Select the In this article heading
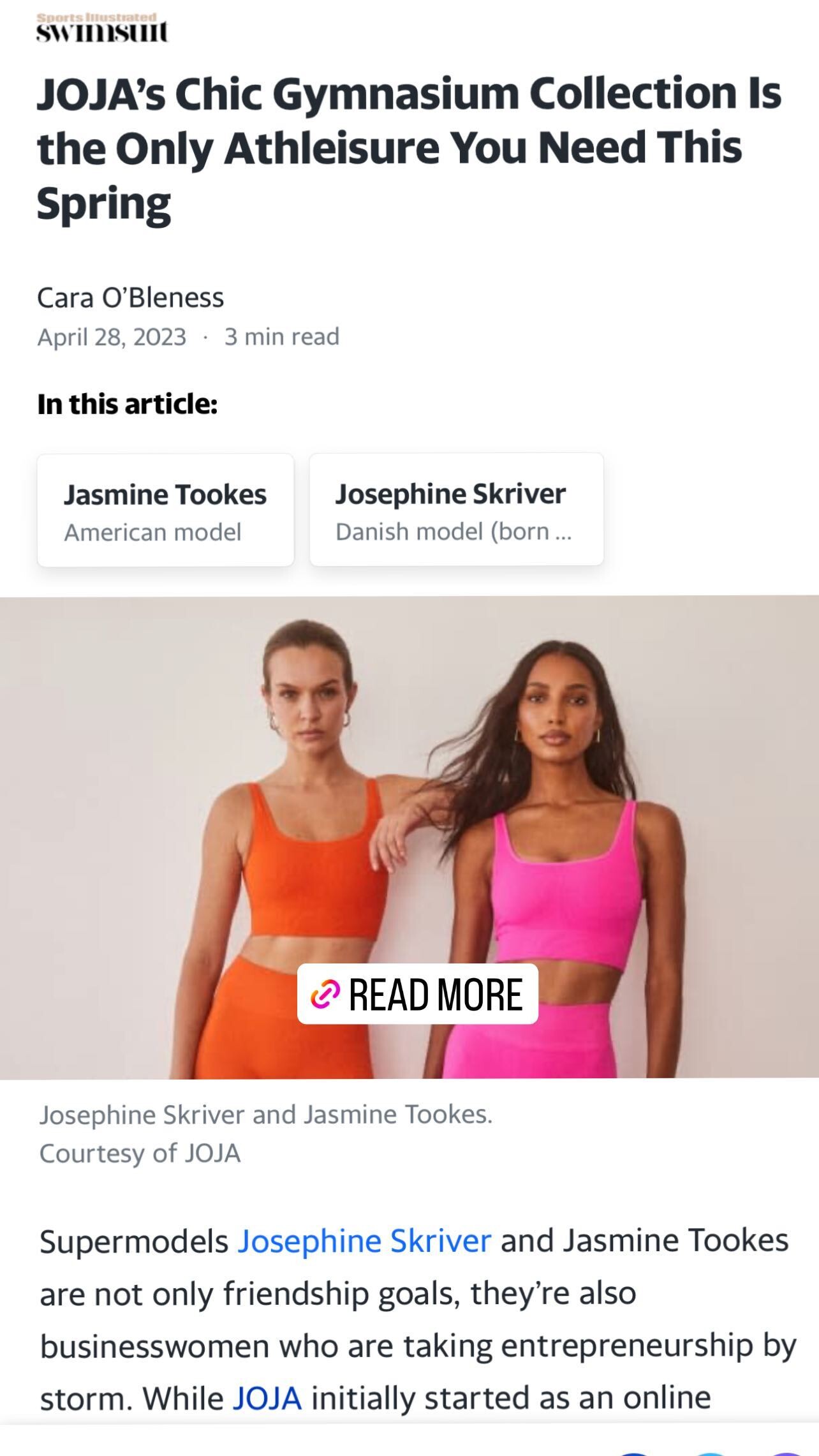Image resolution: width=819 pixels, height=1456 pixels. pos(128,404)
